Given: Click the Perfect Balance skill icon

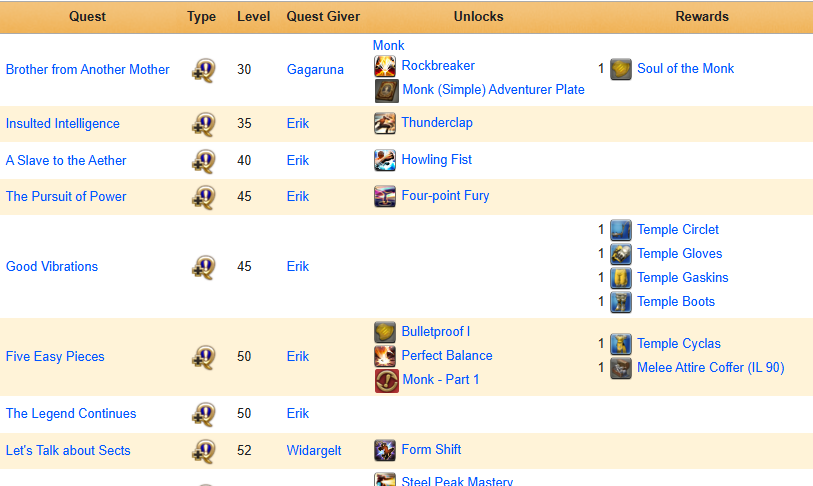Looking at the screenshot, I should [385, 356].
